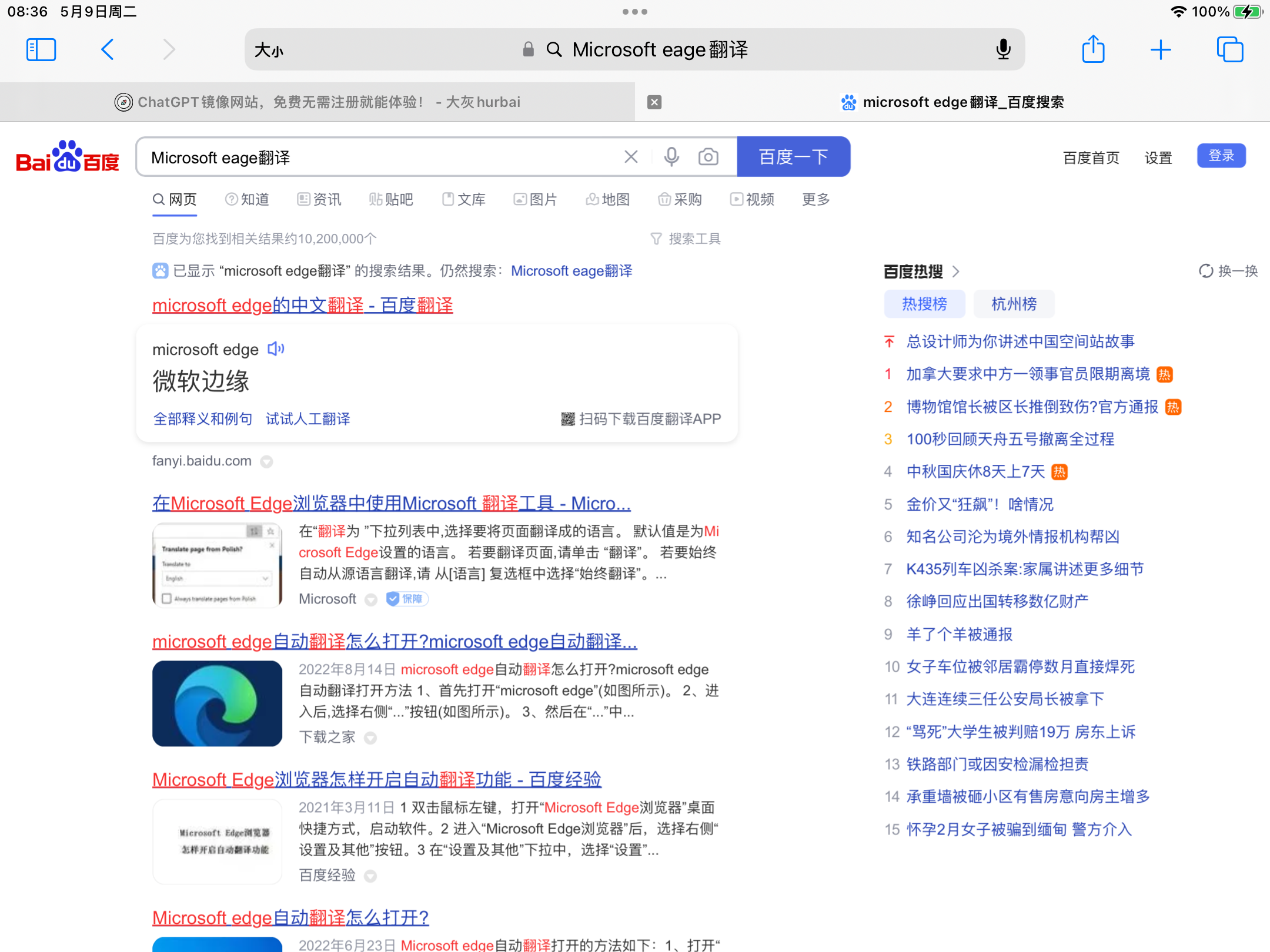Switch to 视频 tab
1270x952 pixels.
tap(753, 200)
